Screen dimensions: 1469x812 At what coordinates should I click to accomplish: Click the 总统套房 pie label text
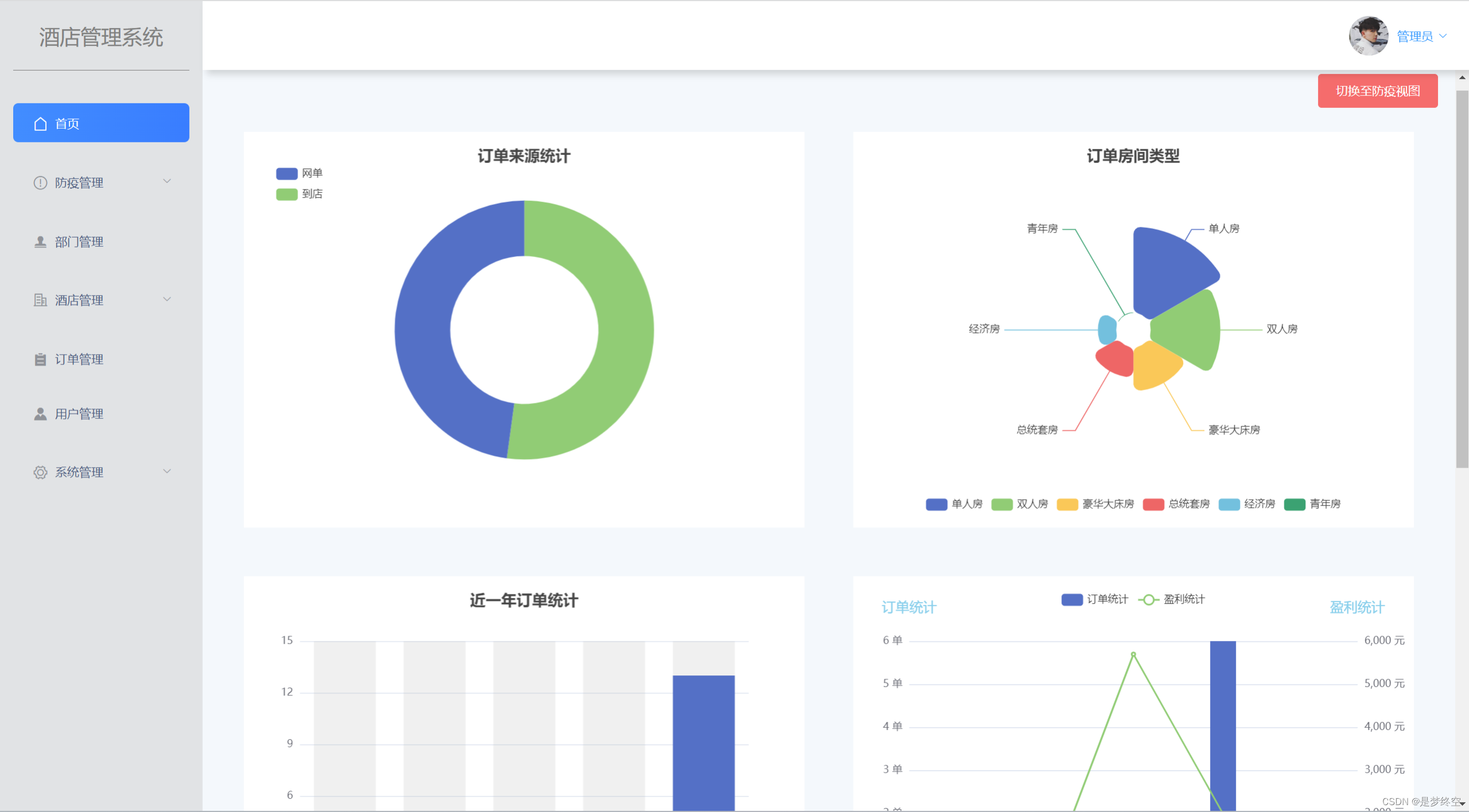coord(1037,430)
